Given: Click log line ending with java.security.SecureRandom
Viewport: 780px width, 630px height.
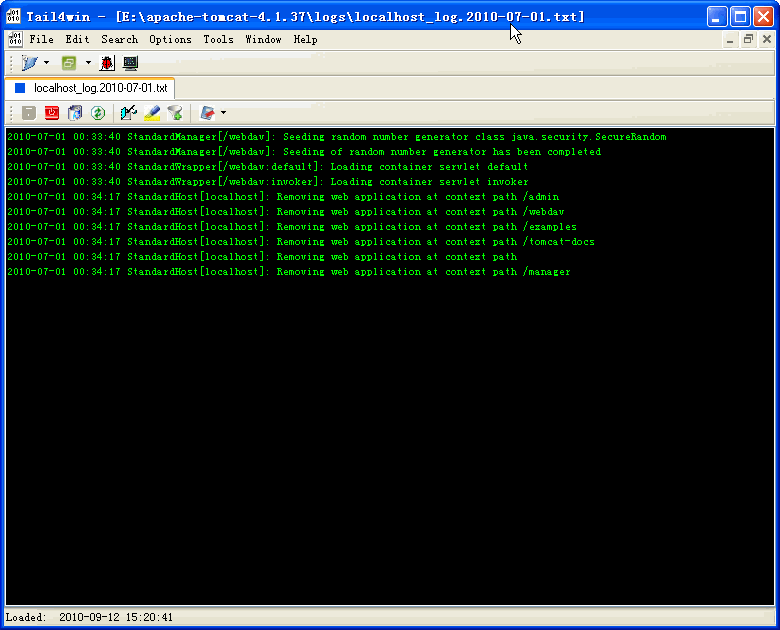Looking at the screenshot, I should coord(337,137).
